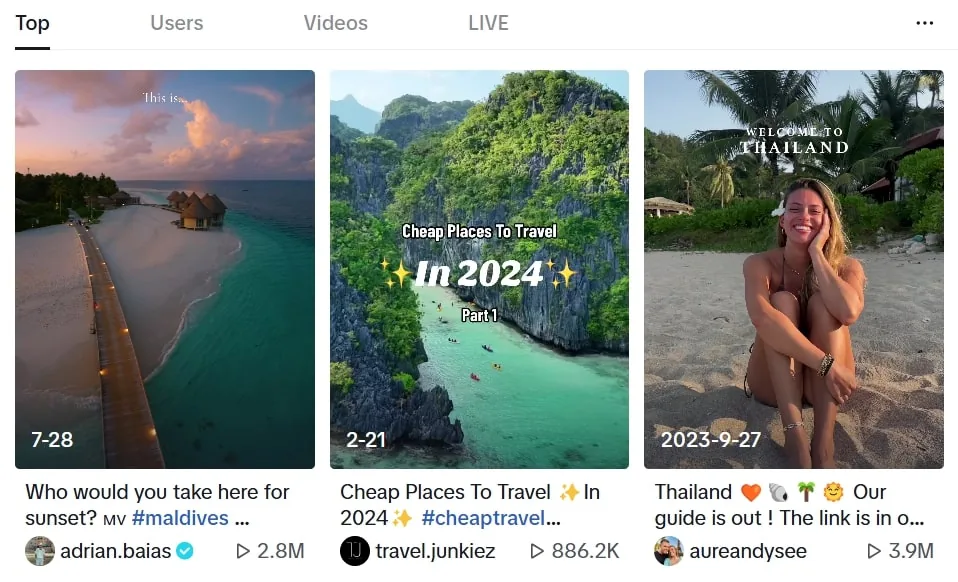Switch to the LIVE tab
958x582 pixels.
487,22
